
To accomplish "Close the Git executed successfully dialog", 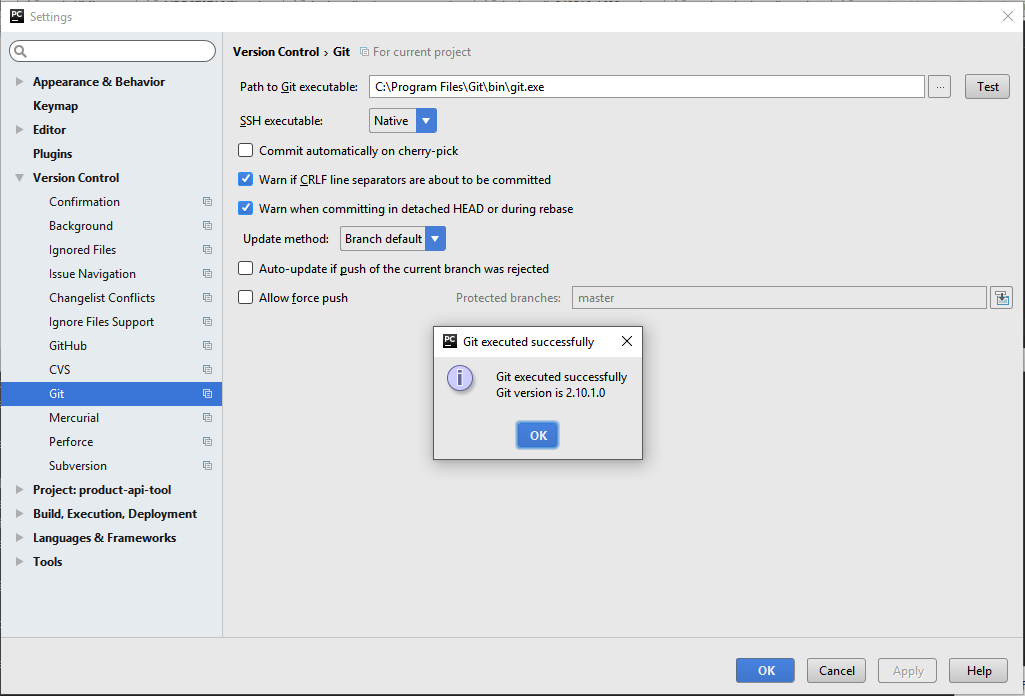I will pos(626,341).
